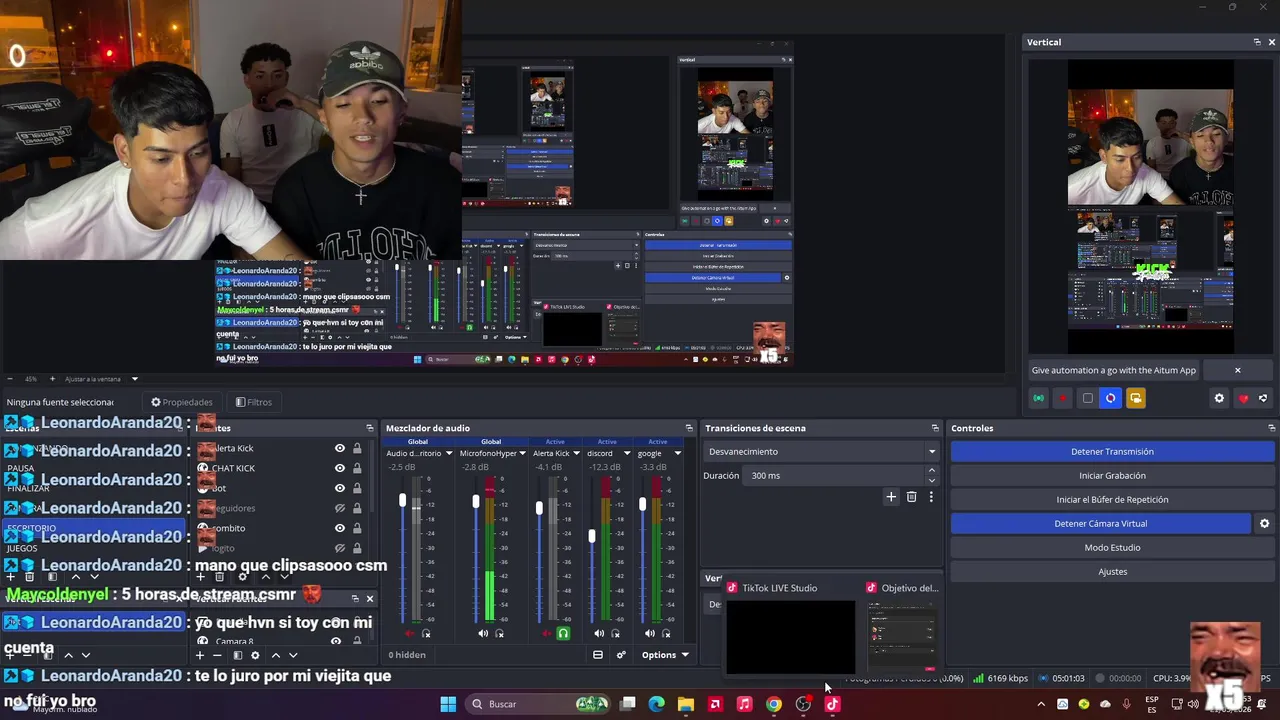Click the discord volume fader handle

coord(592,537)
